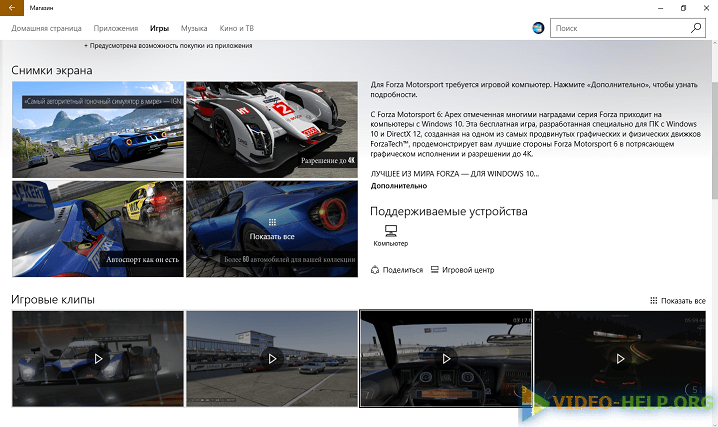This screenshot has height=427, width=718.
Task: Play the first game clip
Action: (x=98, y=357)
